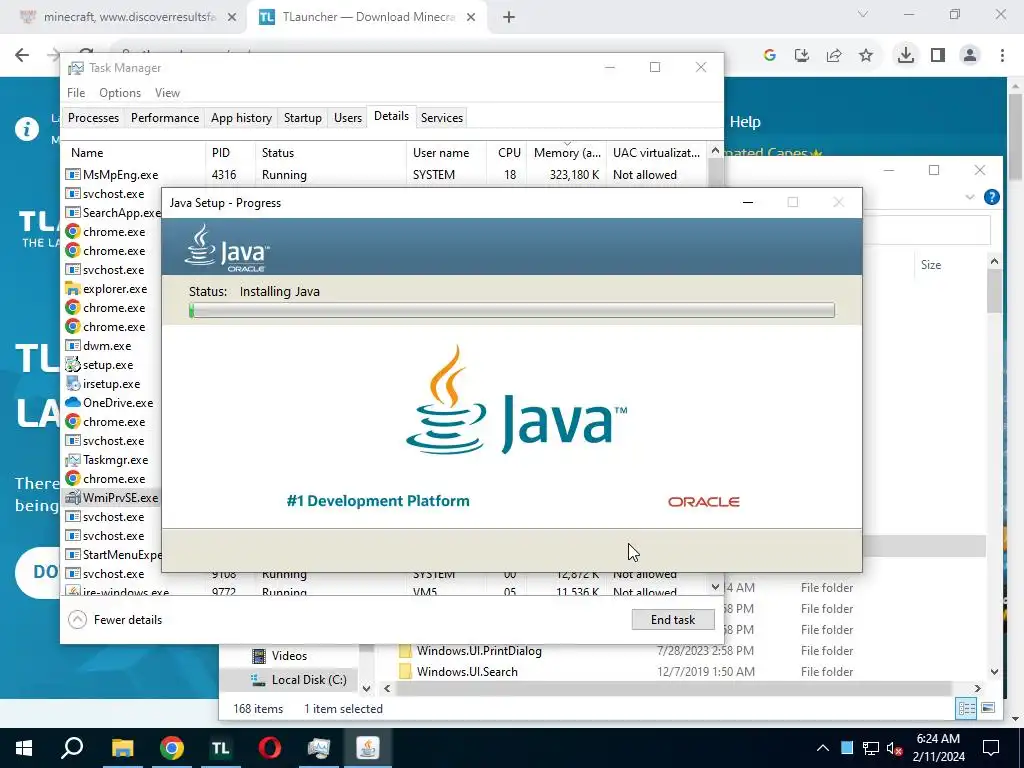Image resolution: width=1024 pixels, height=768 pixels.
Task: Switch to Startup tab in Task Manager
Action: point(302,118)
